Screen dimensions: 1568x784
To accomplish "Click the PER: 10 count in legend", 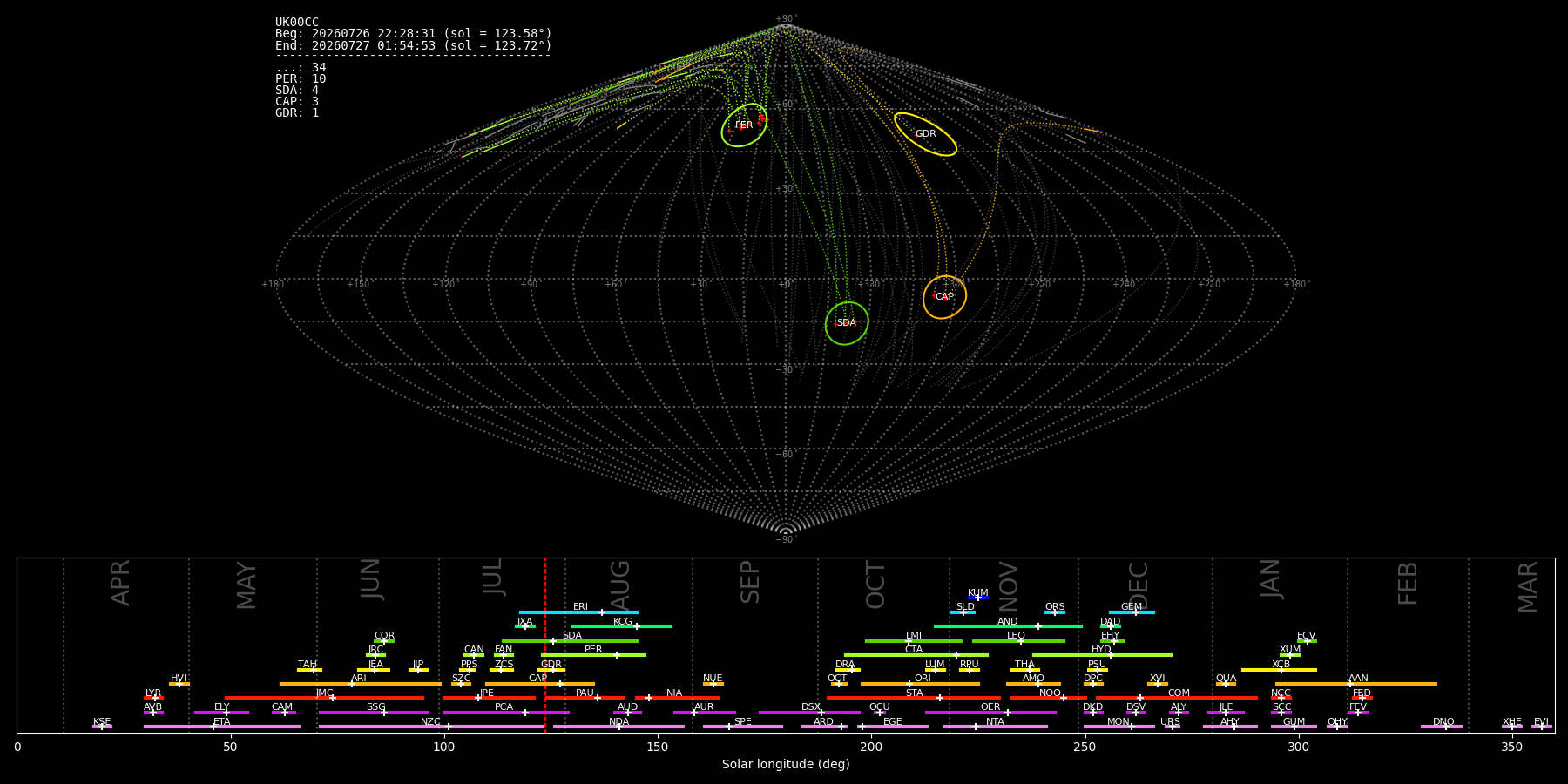I will click(301, 79).
